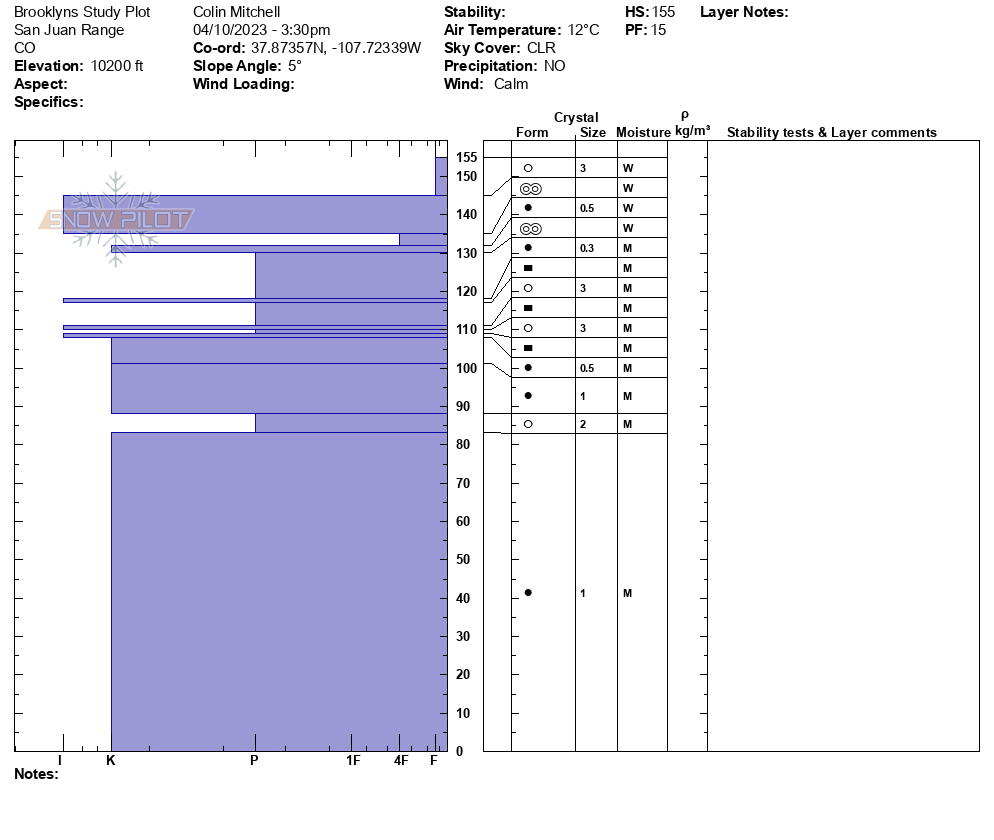Click the 'Stability tests & Layer comments' column header
The width and height of the screenshot is (994, 840).
point(831,132)
